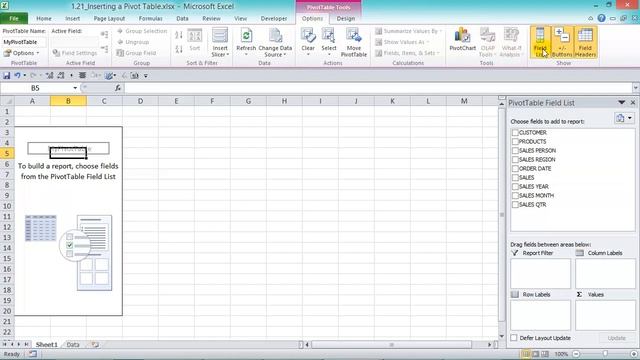Enable Defer Layout Update
This screenshot has height=360, width=640.
(x=514, y=338)
